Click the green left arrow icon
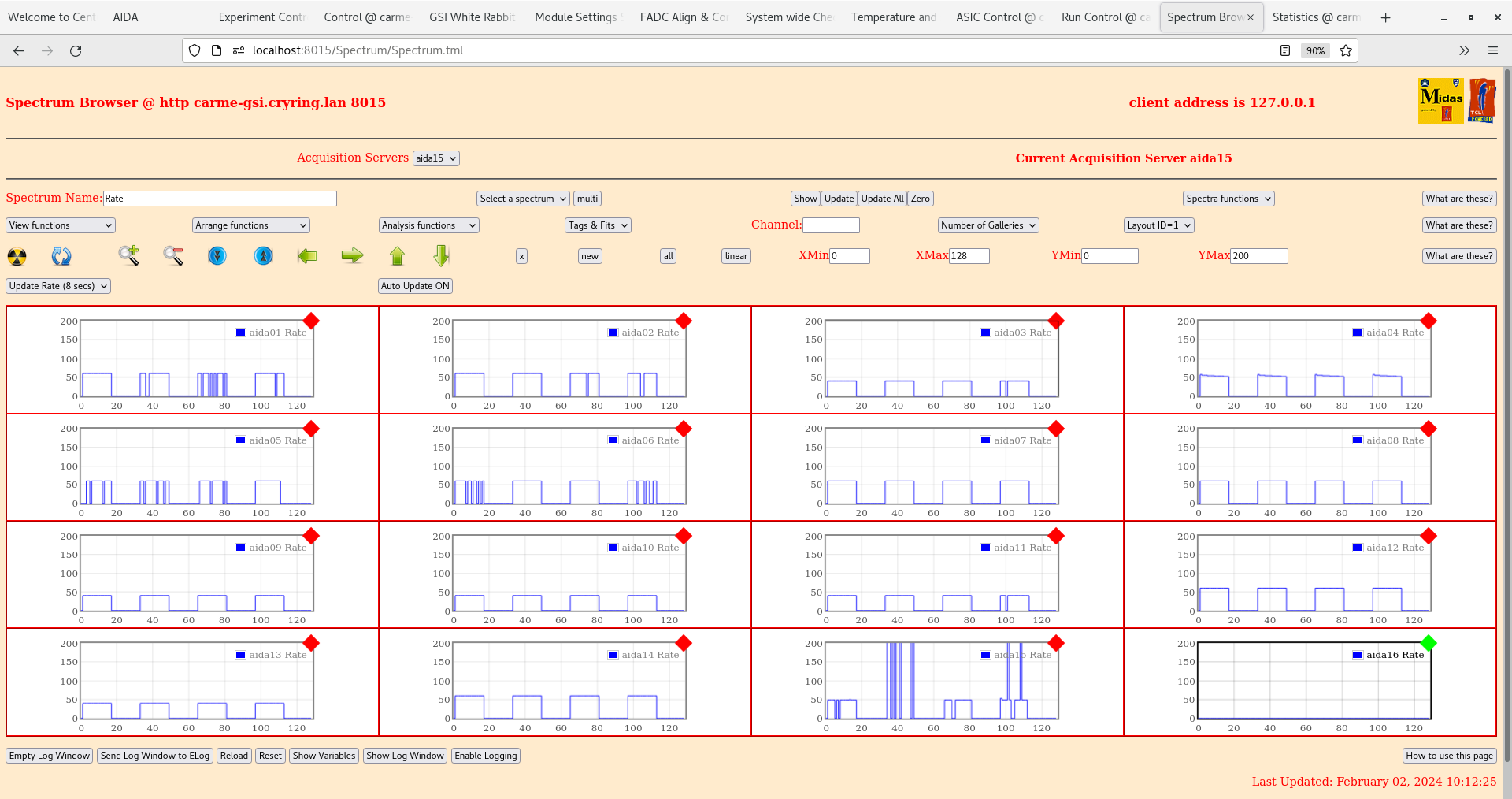Screen dimensions: 1512x799 click(307, 256)
